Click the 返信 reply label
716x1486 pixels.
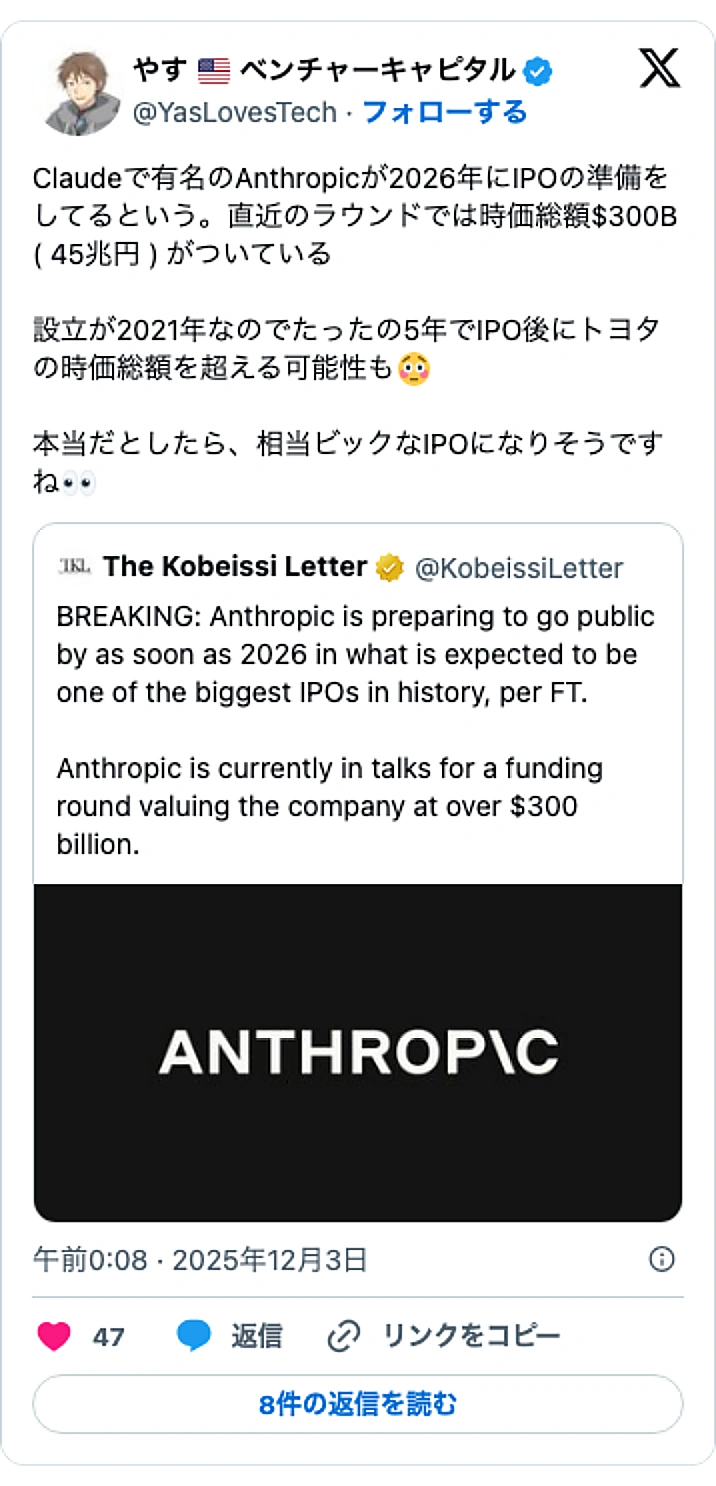coord(257,1335)
